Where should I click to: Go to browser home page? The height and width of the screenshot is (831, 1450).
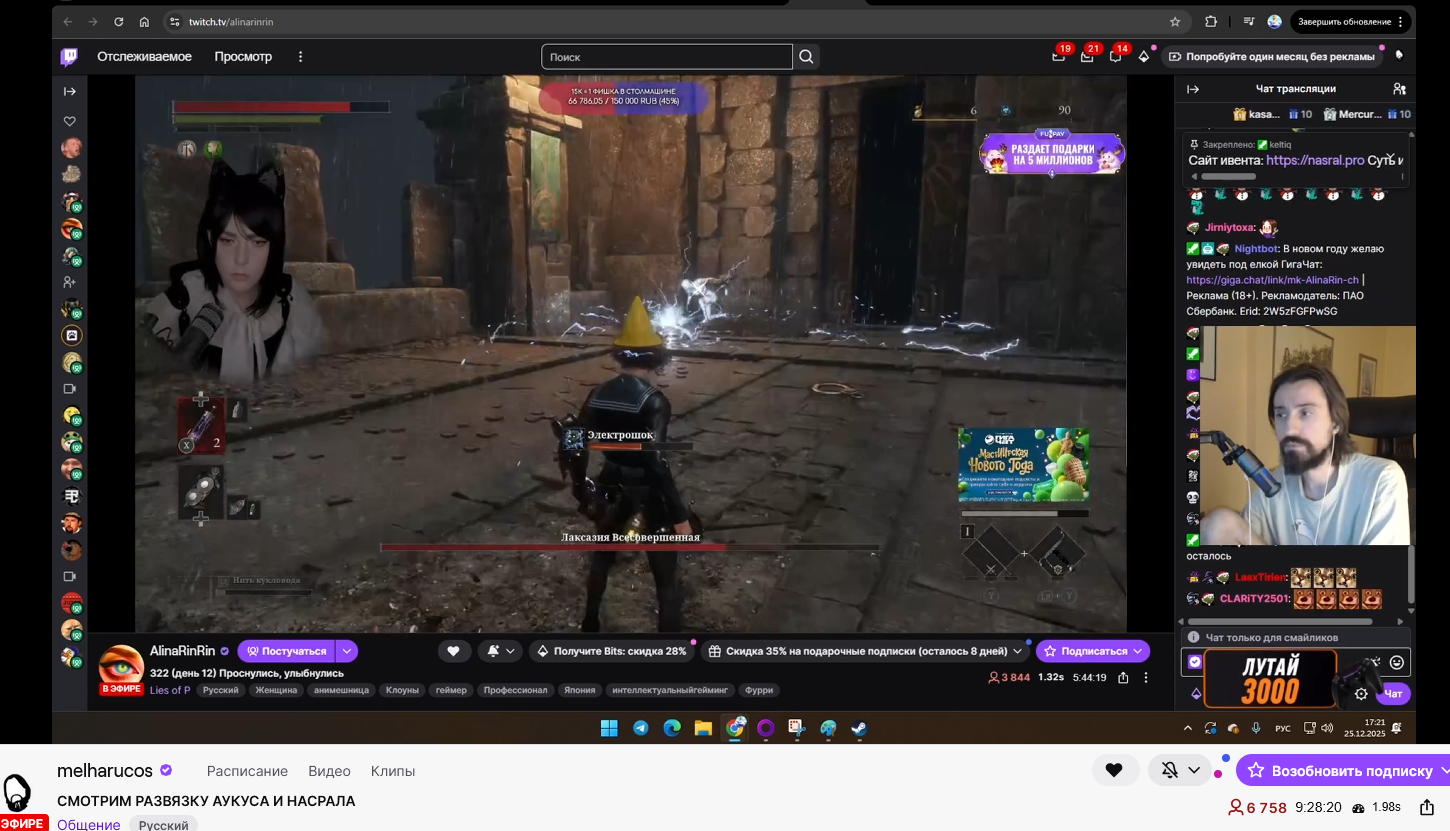pyautogui.click(x=145, y=22)
